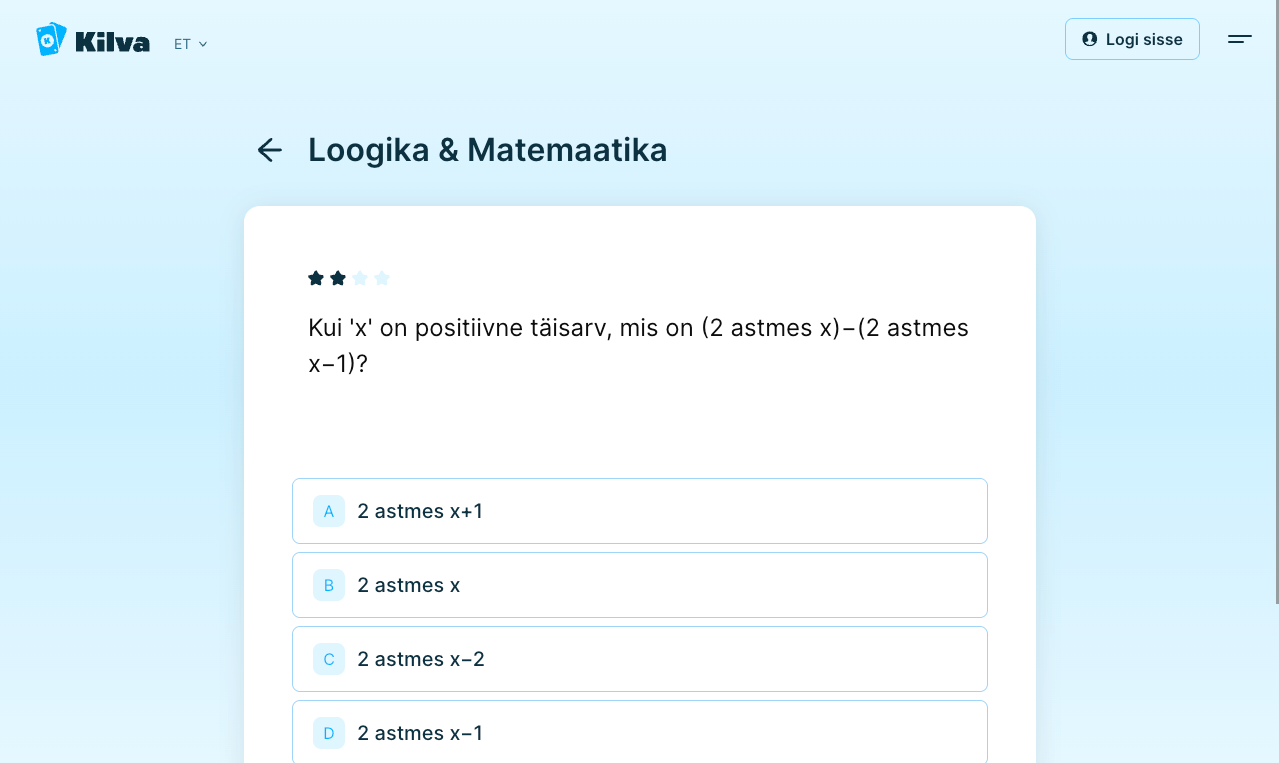Viewport: 1279px width, 763px height.
Task: Click the letter D option badge
Action: (329, 733)
